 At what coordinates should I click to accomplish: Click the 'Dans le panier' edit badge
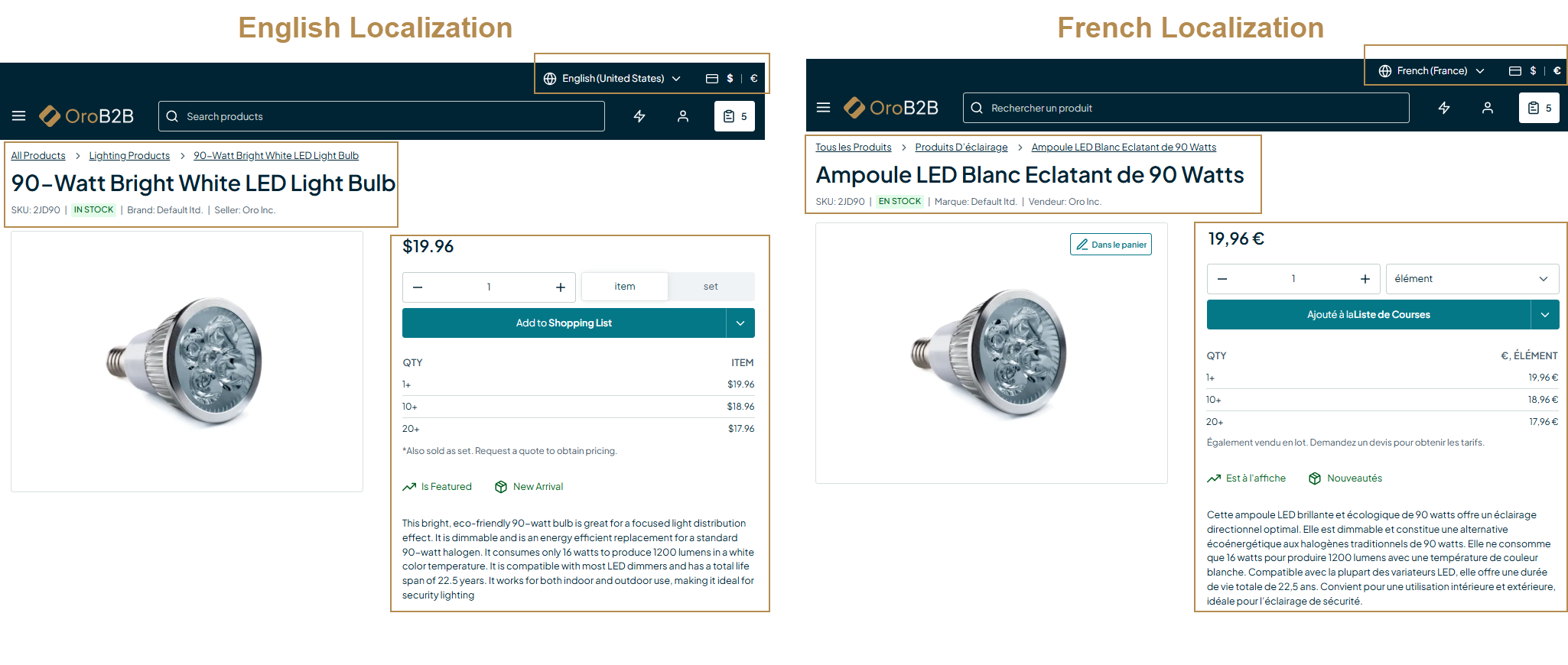click(x=1111, y=245)
